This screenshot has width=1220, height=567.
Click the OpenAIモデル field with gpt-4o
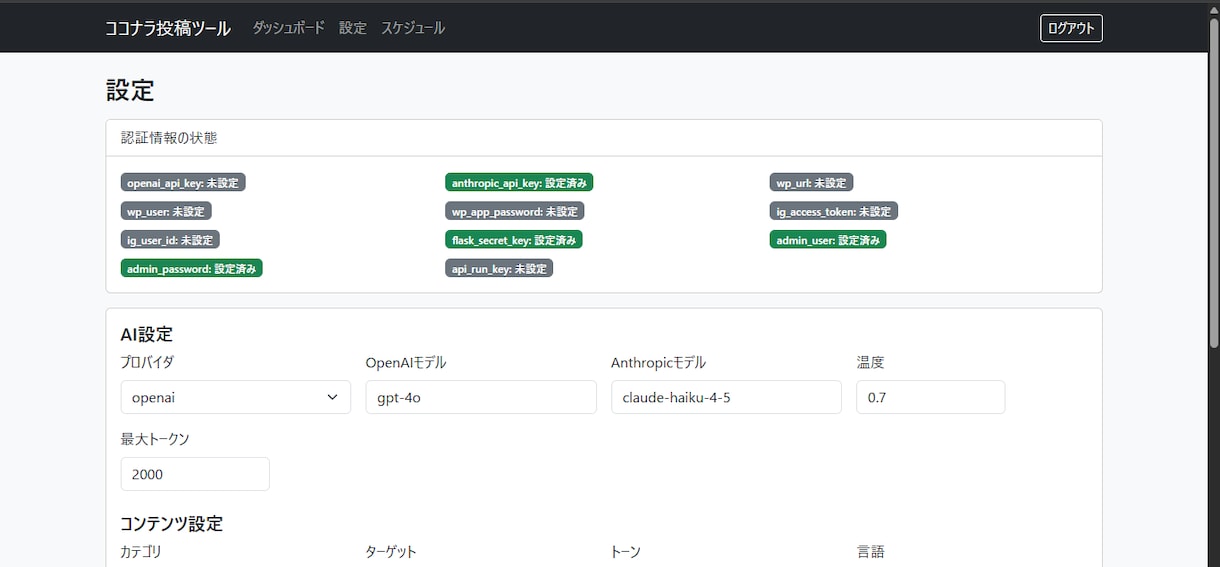[481, 397]
